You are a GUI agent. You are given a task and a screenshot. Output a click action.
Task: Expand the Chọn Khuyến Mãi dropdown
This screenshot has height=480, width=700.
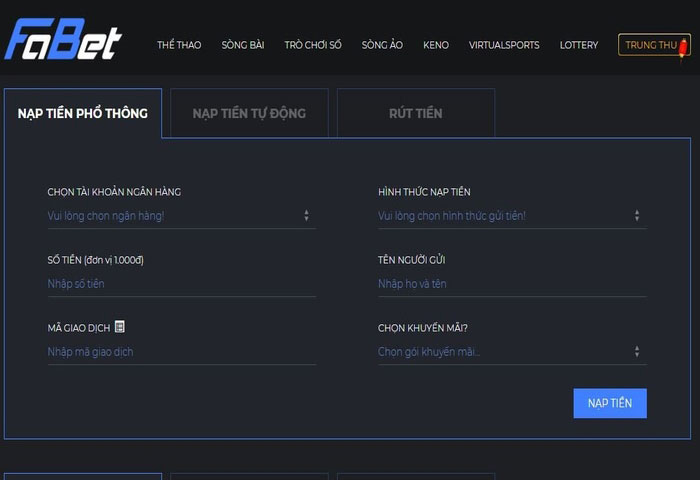[x=511, y=352]
